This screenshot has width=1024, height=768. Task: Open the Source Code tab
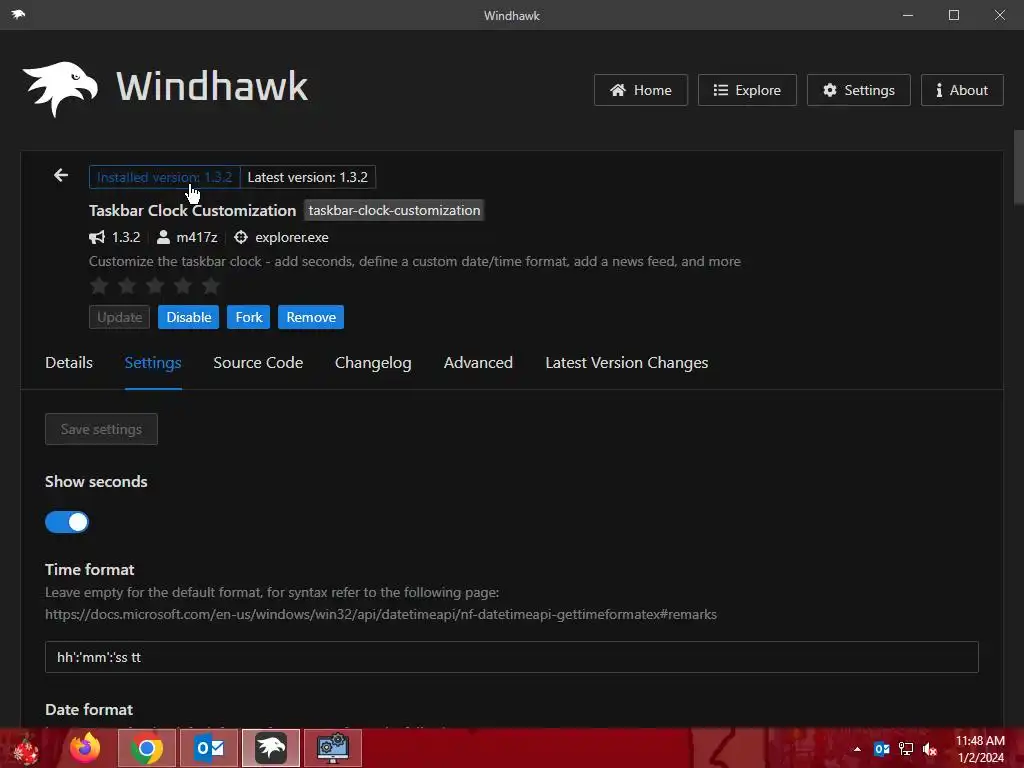pyautogui.click(x=258, y=362)
